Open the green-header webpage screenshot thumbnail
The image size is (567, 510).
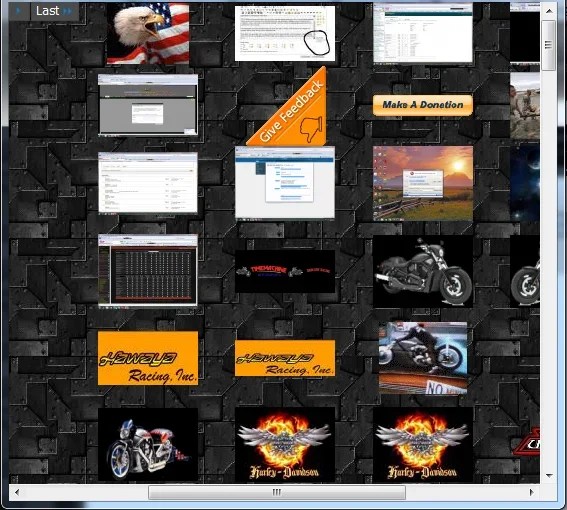click(423, 33)
